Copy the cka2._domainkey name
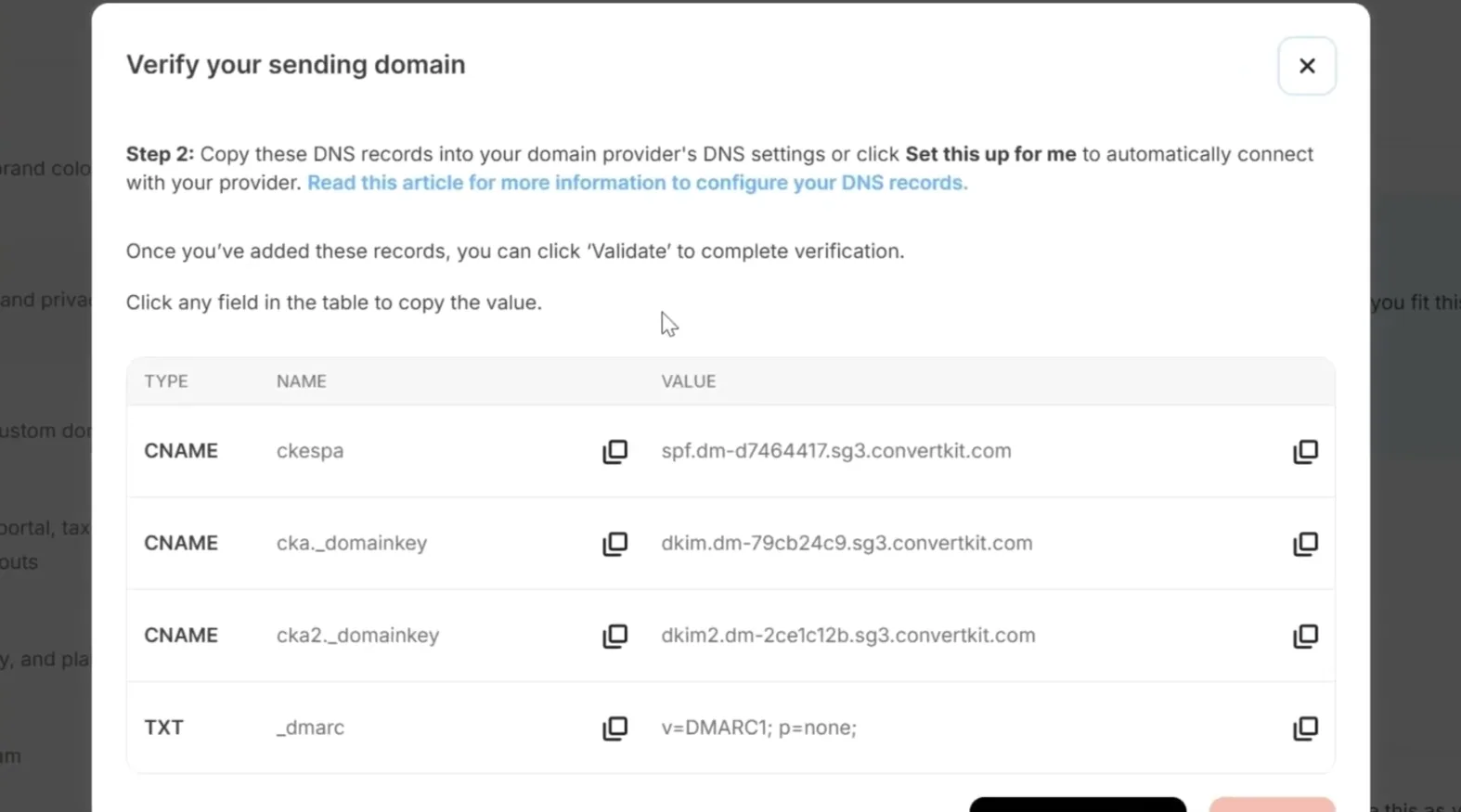The image size is (1461, 812). pos(614,636)
